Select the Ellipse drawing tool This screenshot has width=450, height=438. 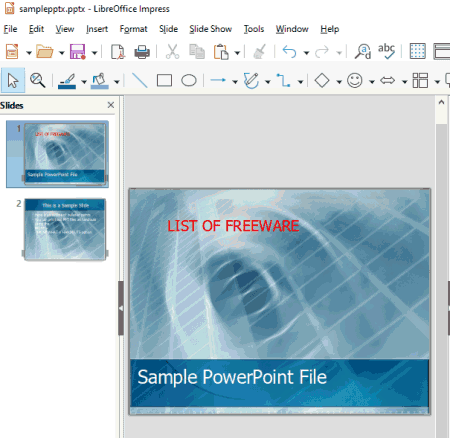(x=189, y=81)
